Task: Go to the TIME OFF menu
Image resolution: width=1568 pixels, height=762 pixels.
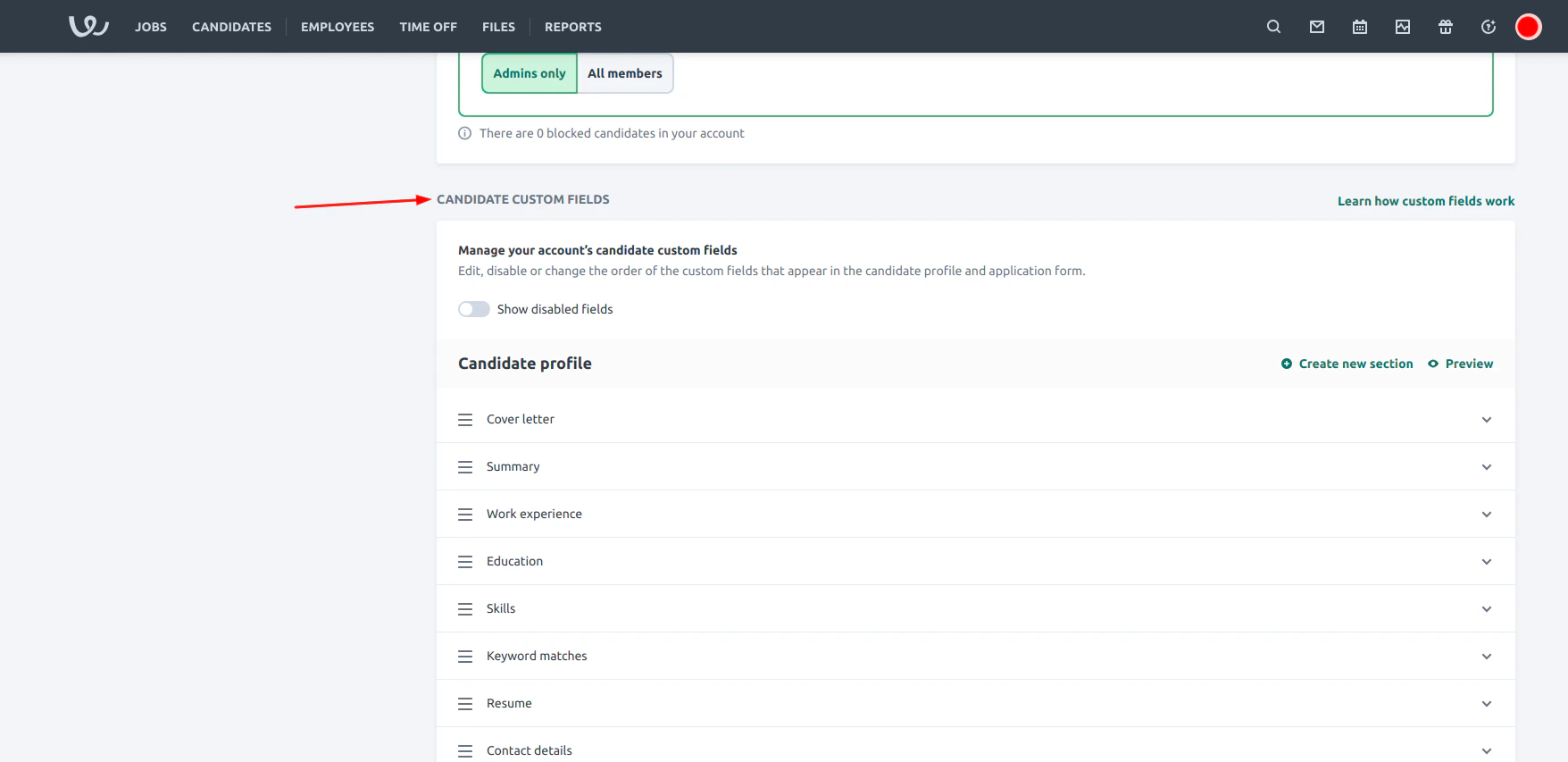Action: click(x=428, y=27)
